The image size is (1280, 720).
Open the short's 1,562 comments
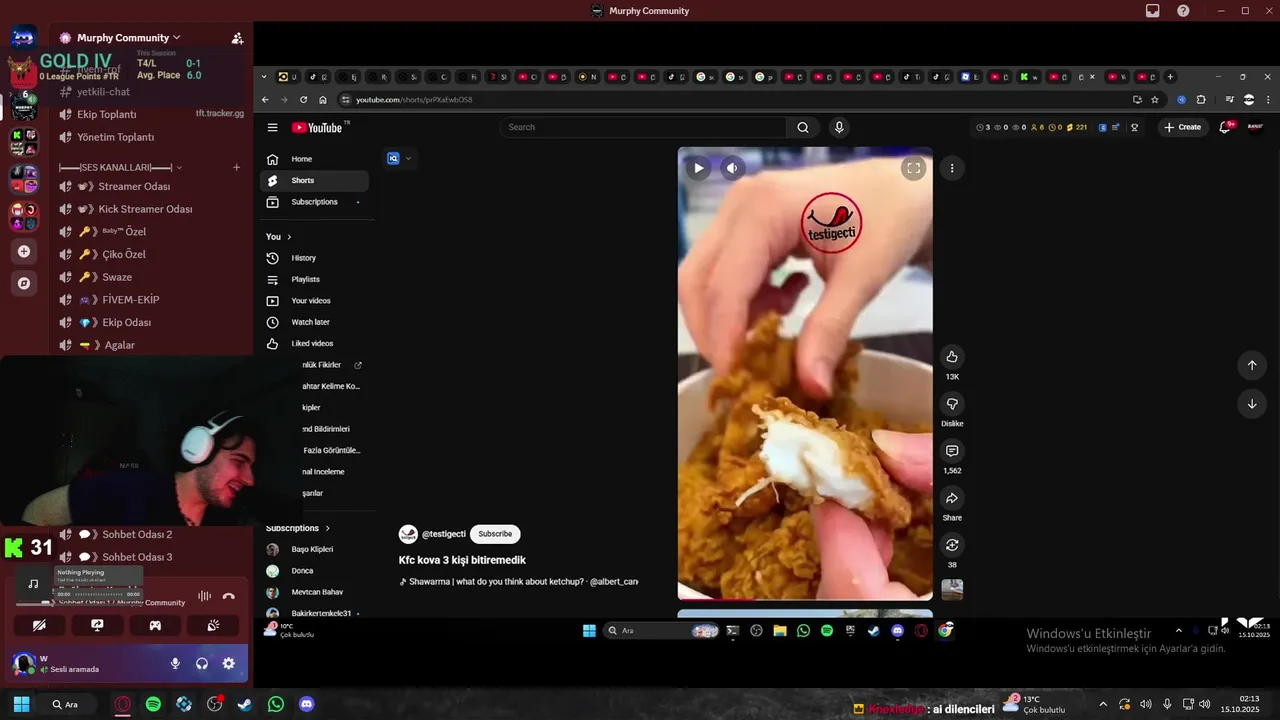pos(952,451)
